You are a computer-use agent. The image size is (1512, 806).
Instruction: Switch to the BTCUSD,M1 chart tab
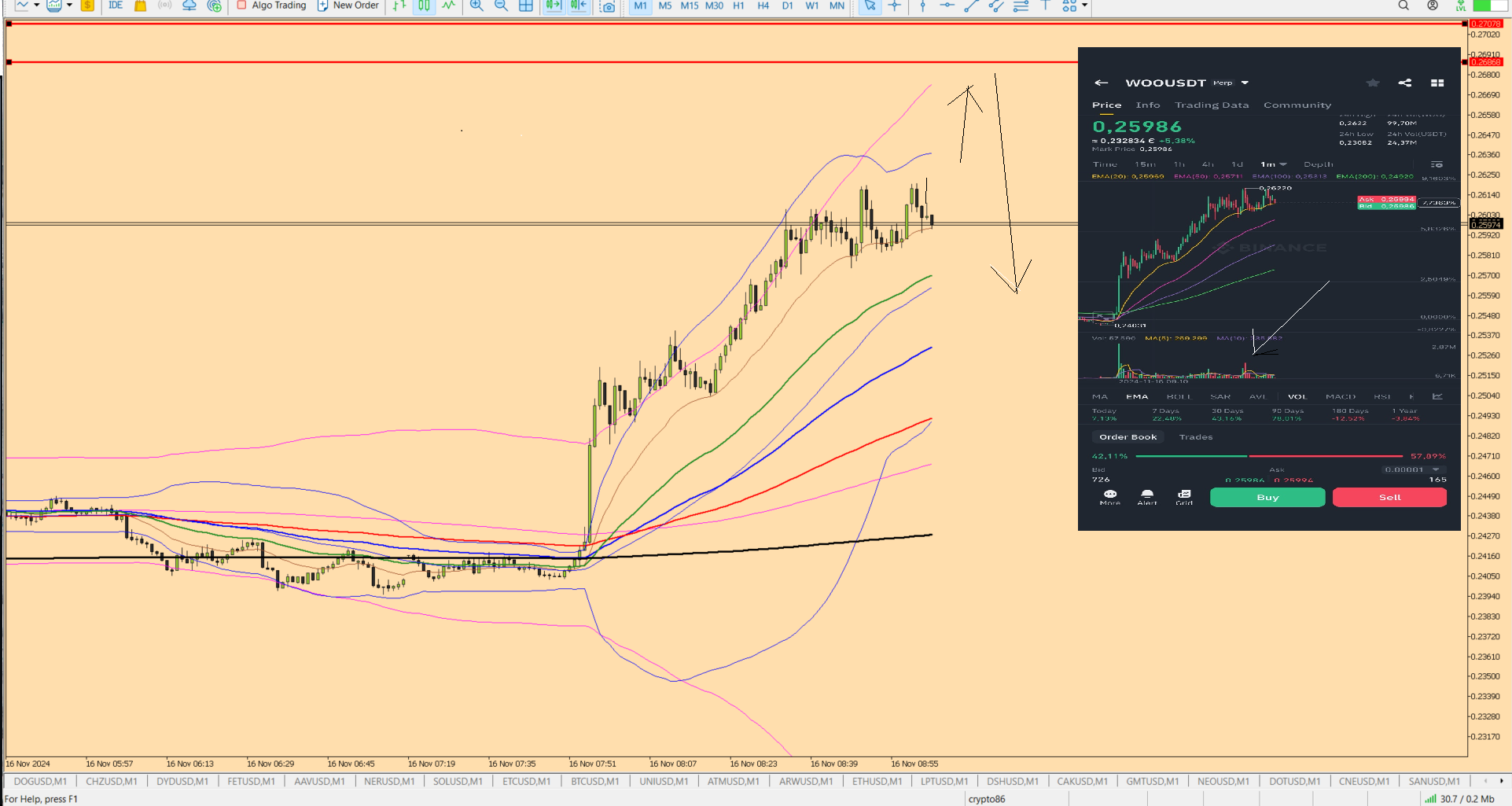(x=595, y=781)
